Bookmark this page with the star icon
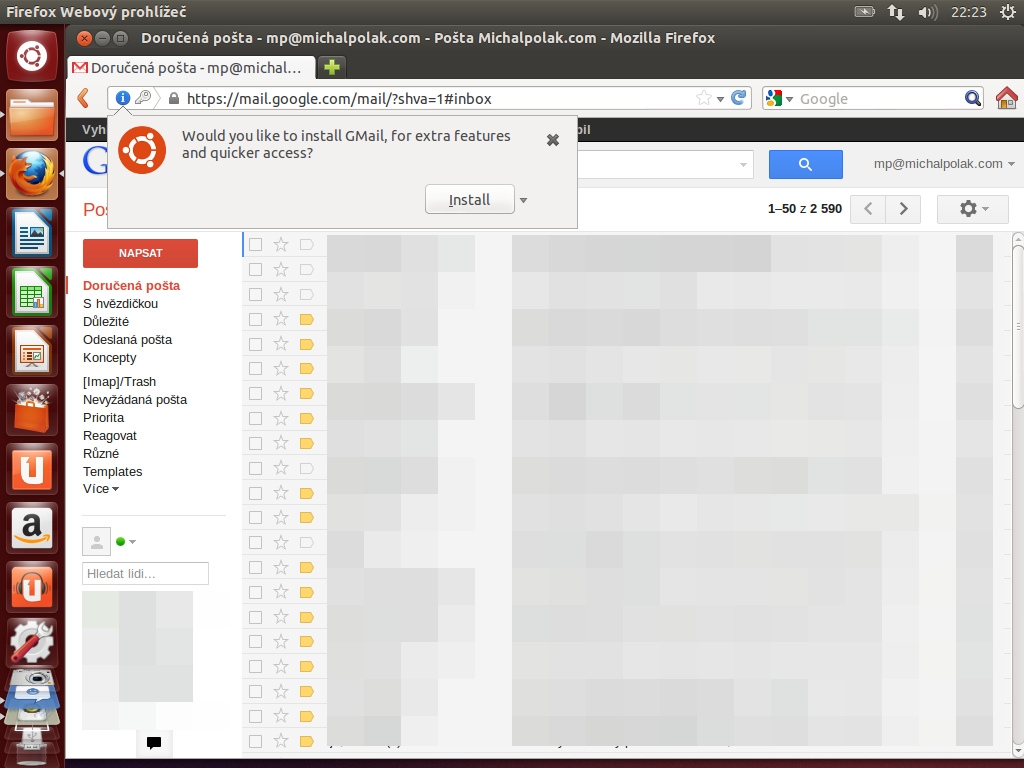 point(703,98)
